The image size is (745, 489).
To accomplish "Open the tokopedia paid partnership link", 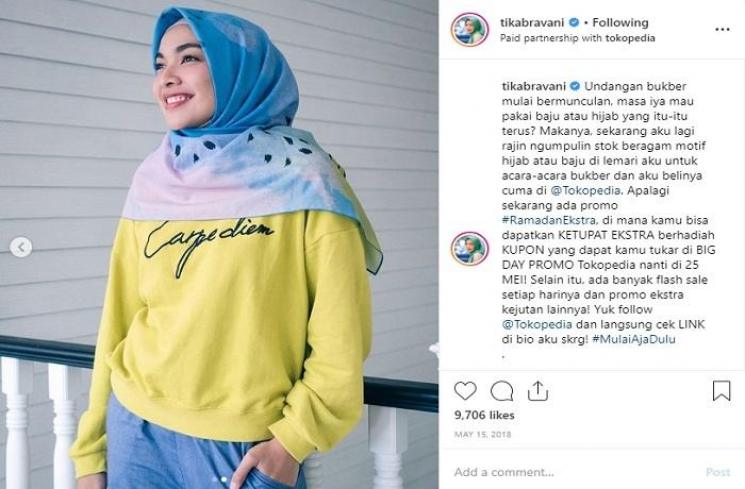I will pos(630,38).
